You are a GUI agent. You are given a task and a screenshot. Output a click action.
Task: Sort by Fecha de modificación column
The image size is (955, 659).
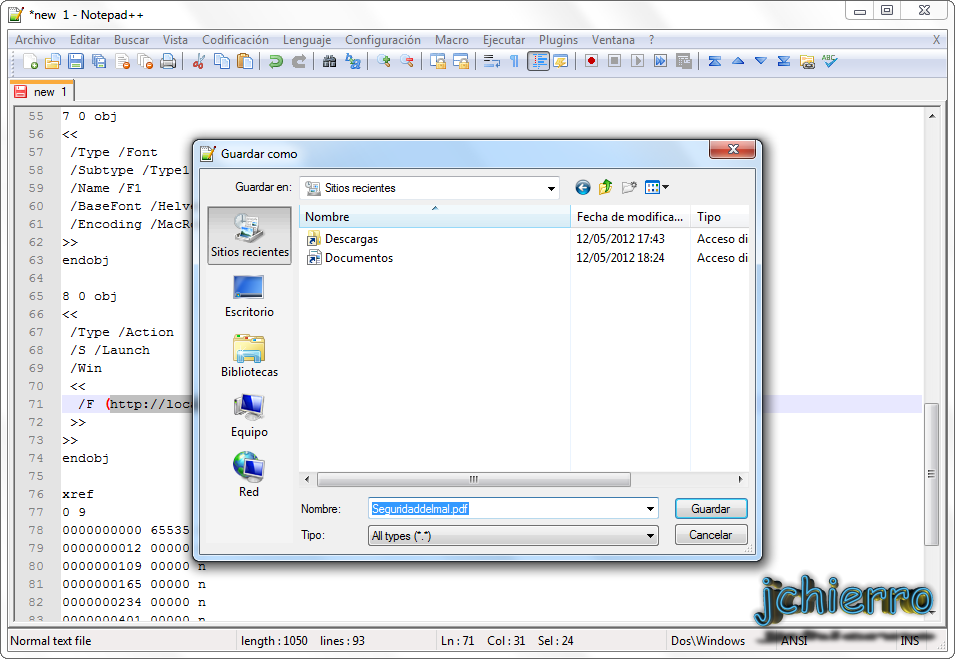click(630, 217)
